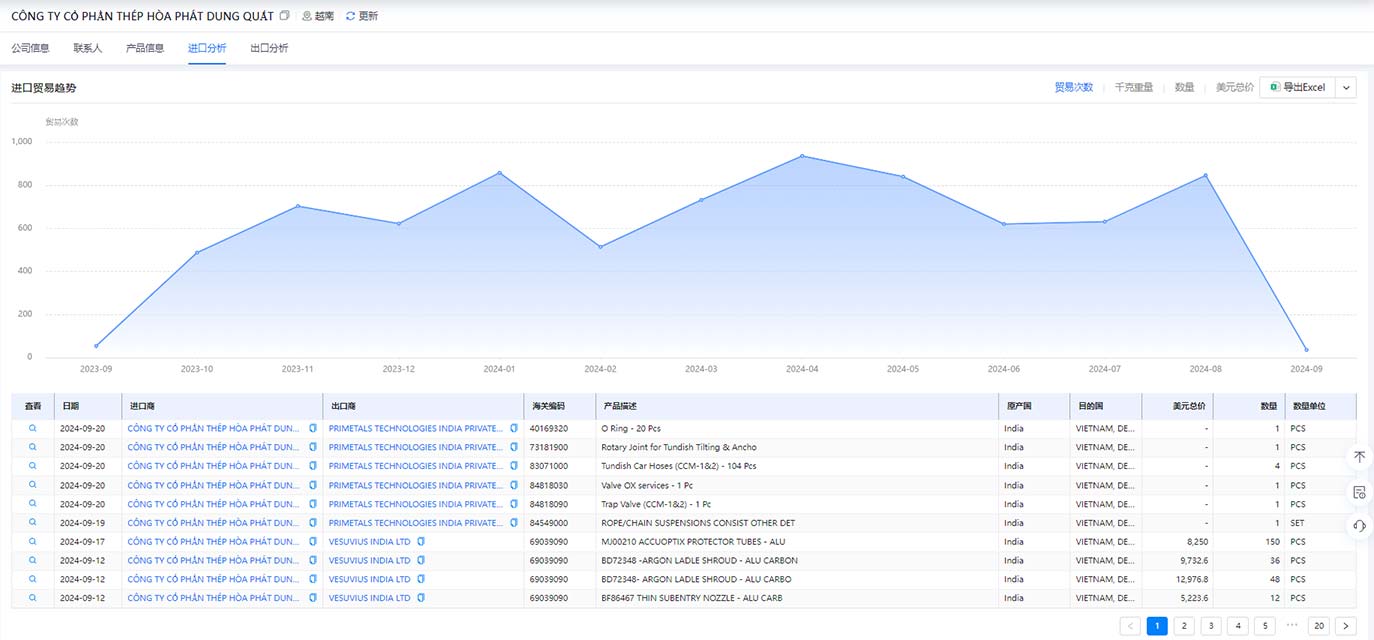The image size is (1374, 640).
Task: Click the refresh (更新) icon
Action: pyautogui.click(x=350, y=16)
